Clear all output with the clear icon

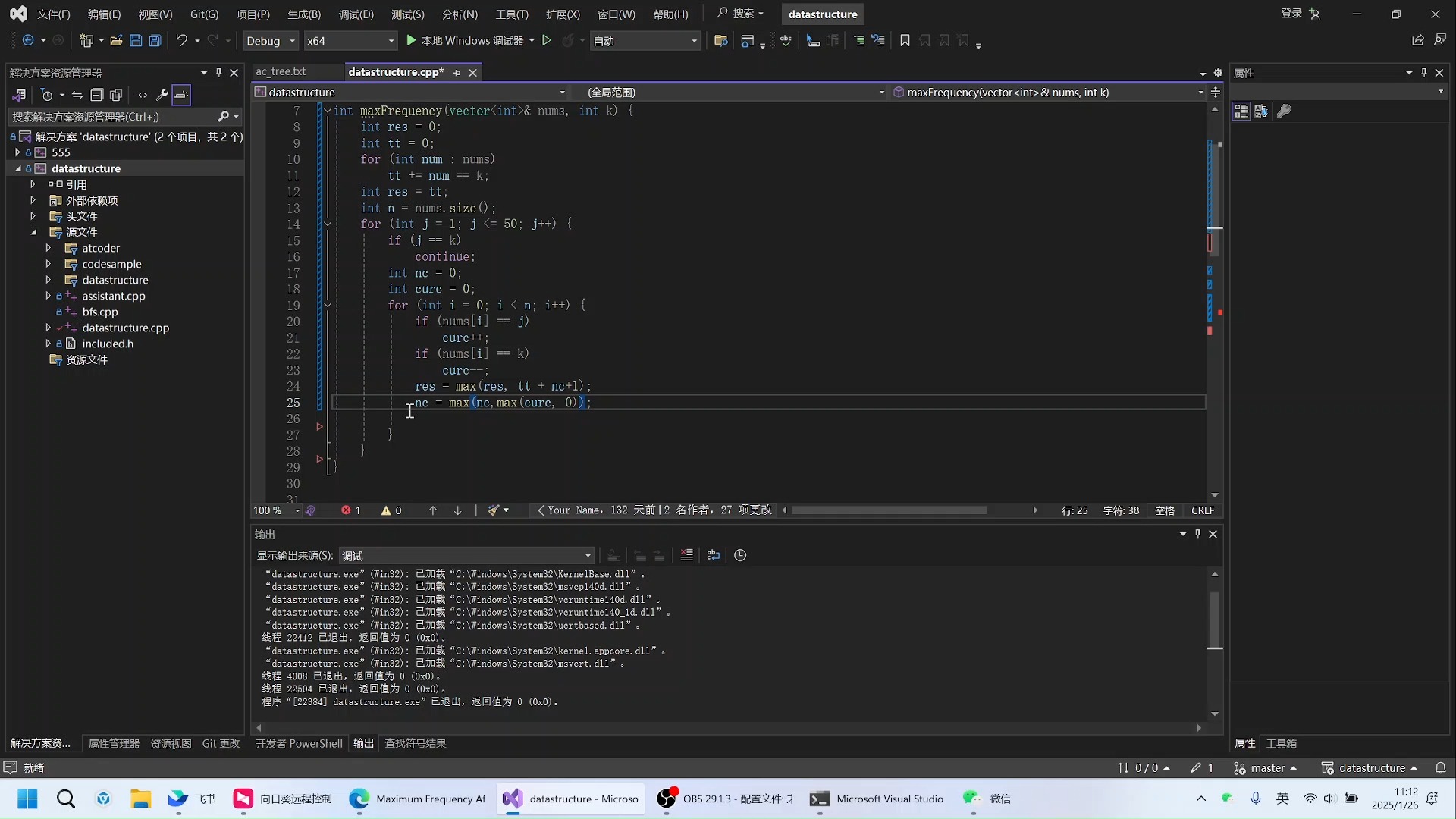pos(686,555)
